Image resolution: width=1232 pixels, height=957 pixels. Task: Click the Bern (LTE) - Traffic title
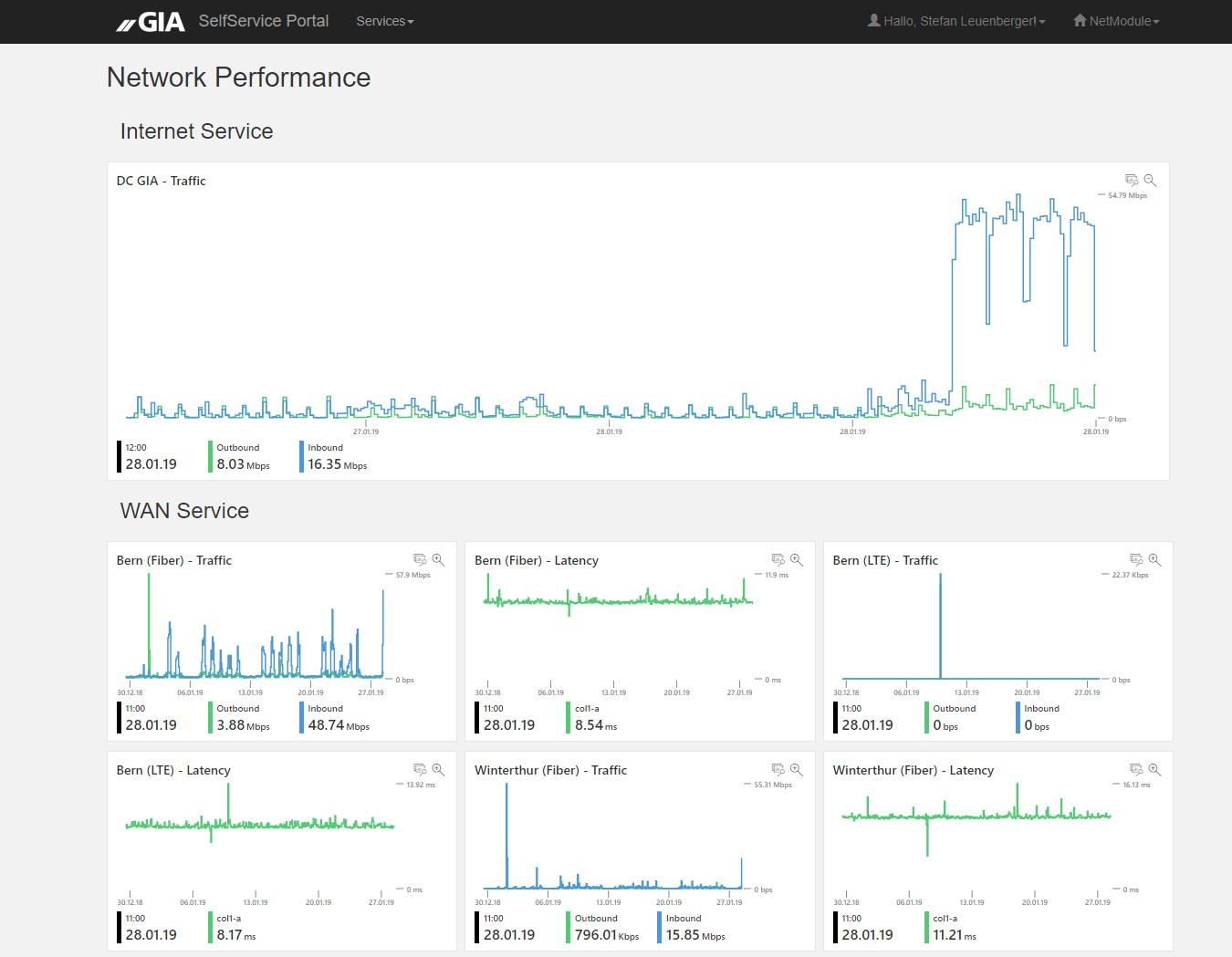885,560
